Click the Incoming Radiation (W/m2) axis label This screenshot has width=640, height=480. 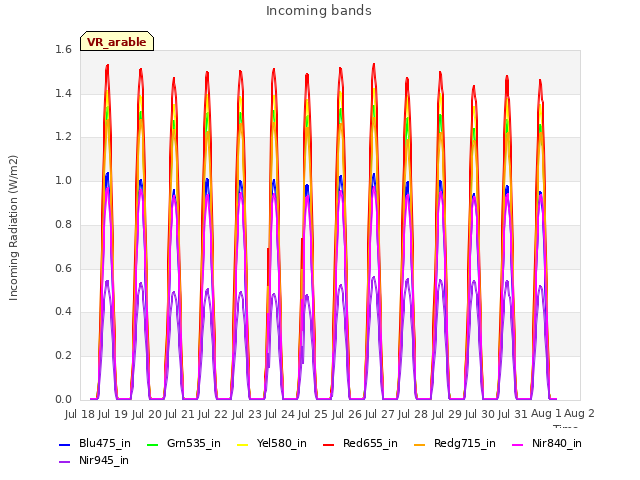pyautogui.click(x=13, y=228)
